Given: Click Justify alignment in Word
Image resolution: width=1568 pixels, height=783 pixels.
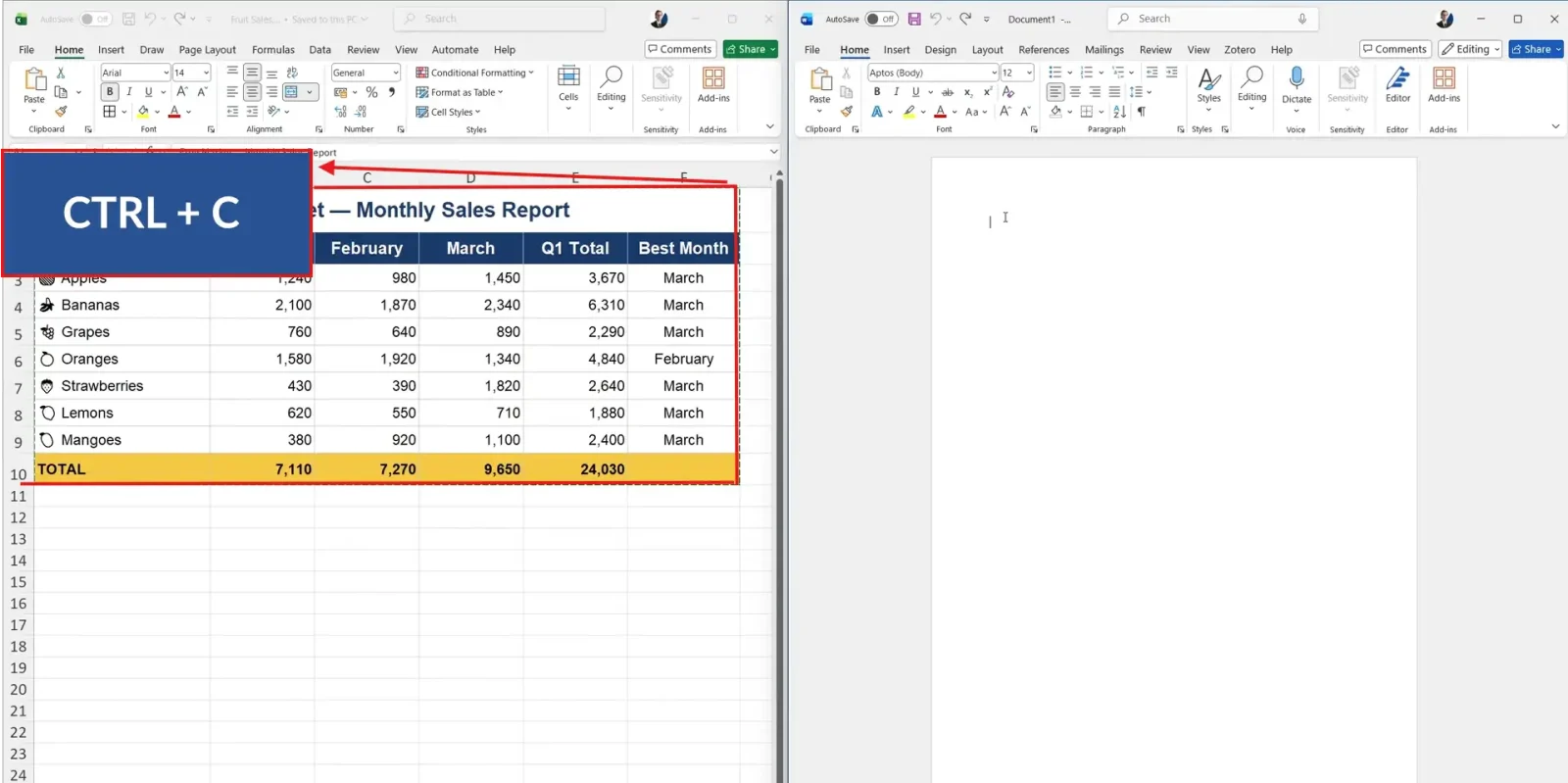Looking at the screenshot, I should coord(1114,92).
